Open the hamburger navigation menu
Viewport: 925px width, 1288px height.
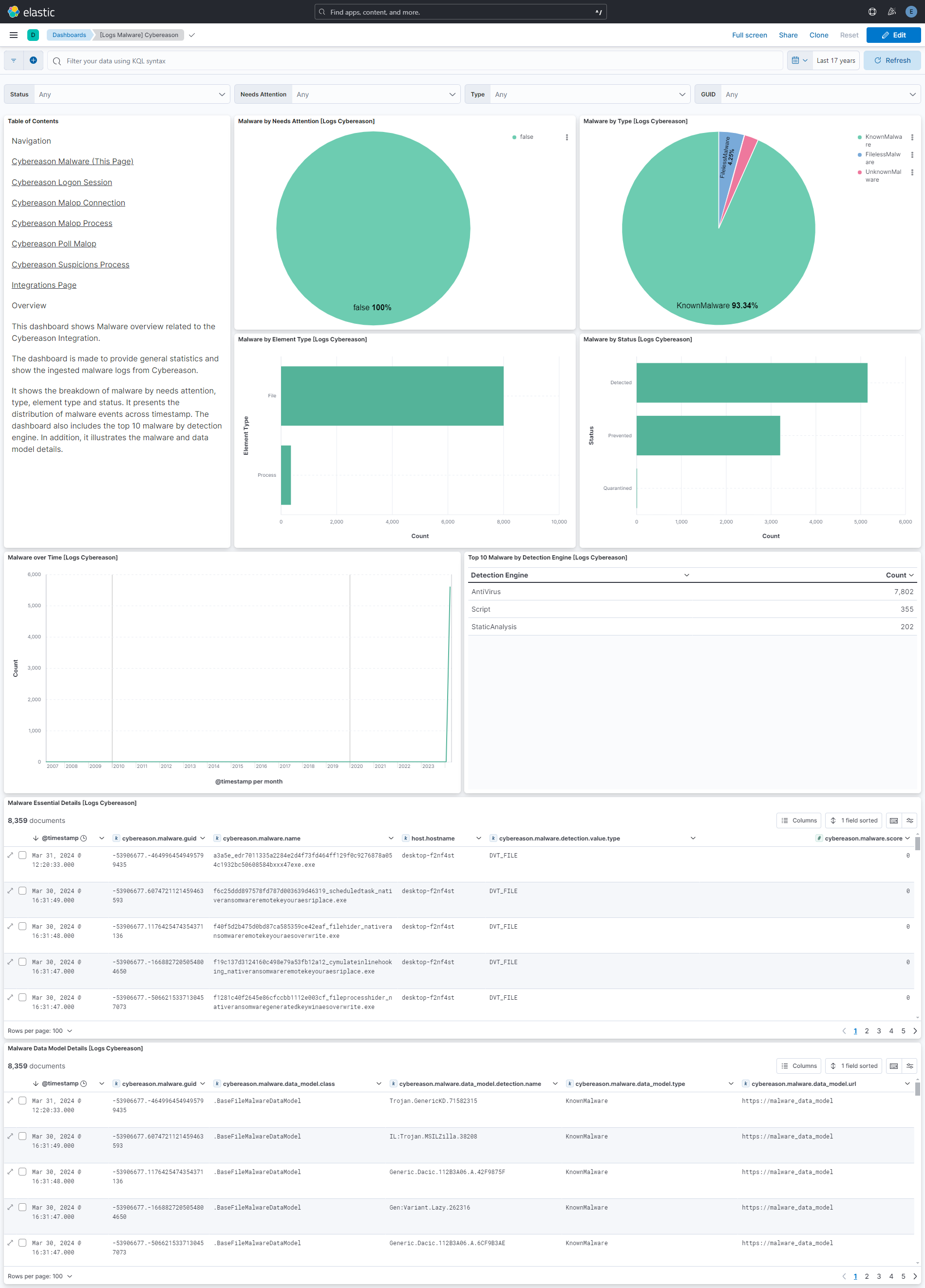(13, 35)
